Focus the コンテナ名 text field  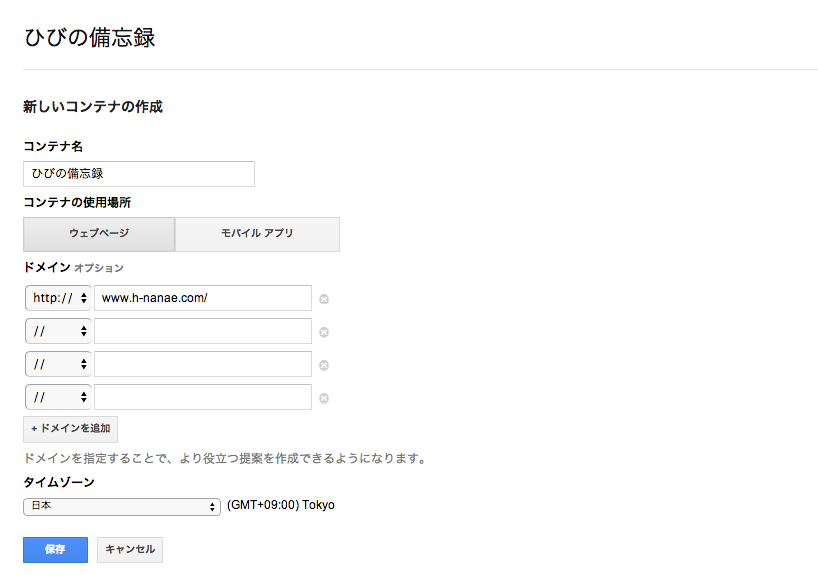click(139, 174)
